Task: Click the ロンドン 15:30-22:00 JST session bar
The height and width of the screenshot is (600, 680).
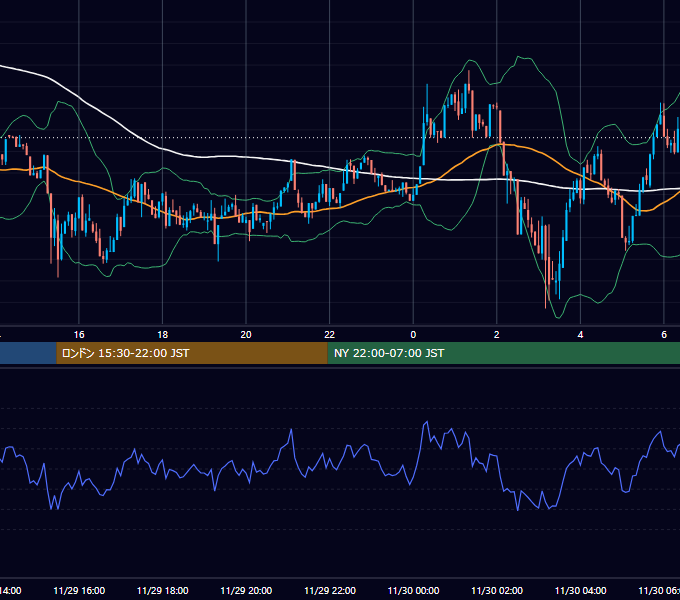Action: pyautogui.click(x=192, y=353)
